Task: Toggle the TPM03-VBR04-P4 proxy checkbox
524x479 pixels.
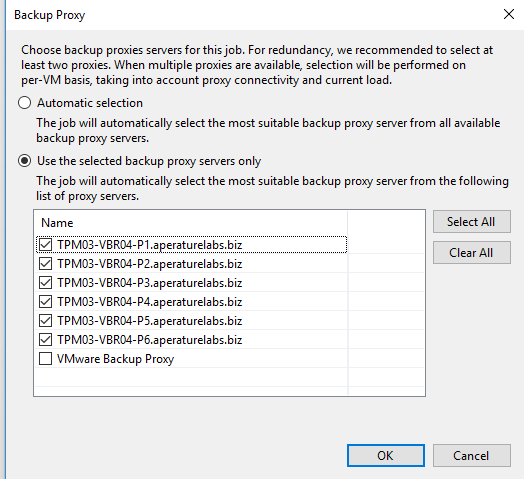Action: pyautogui.click(x=45, y=302)
